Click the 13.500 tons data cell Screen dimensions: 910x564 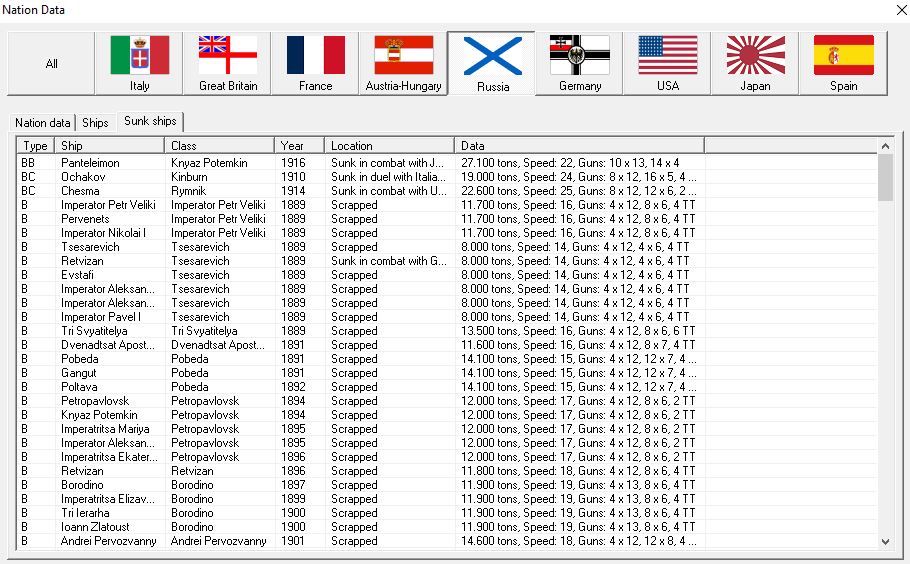click(x=578, y=331)
